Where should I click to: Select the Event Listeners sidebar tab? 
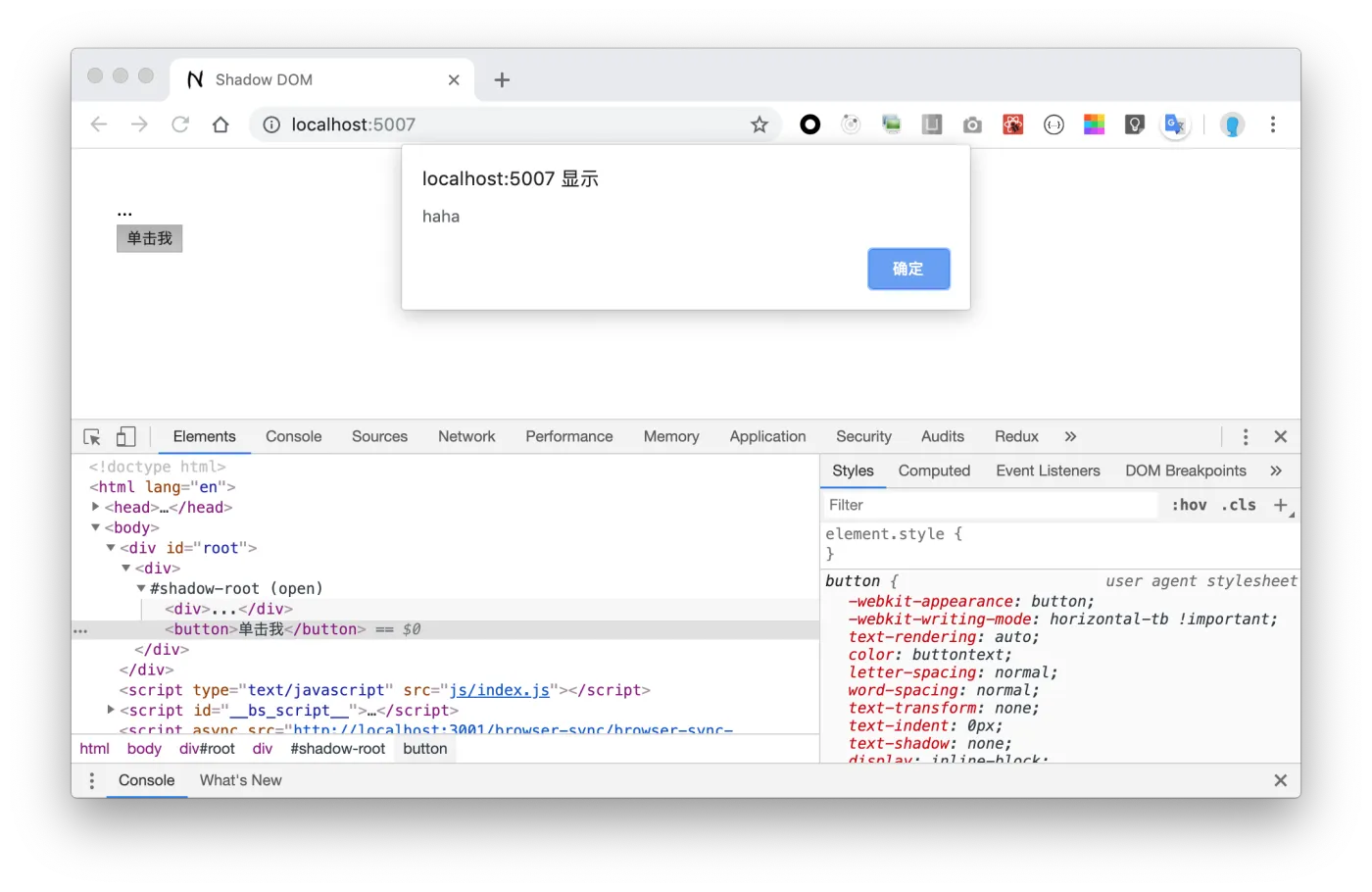point(1048,471)
